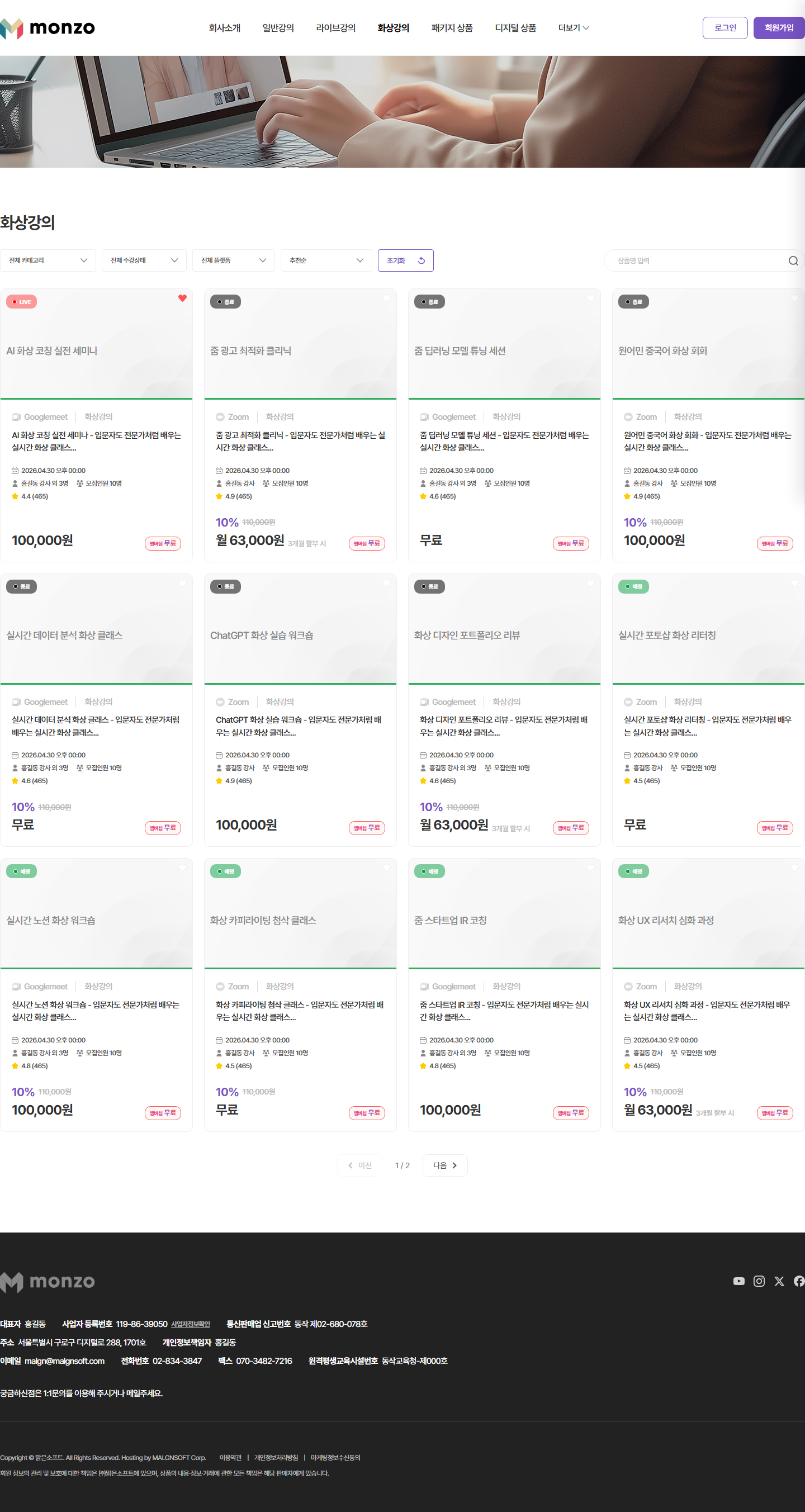Expand the 전체 카테고리 dropdown
The width and height of the screenshot is (805, 1512).
click(48, 260)
